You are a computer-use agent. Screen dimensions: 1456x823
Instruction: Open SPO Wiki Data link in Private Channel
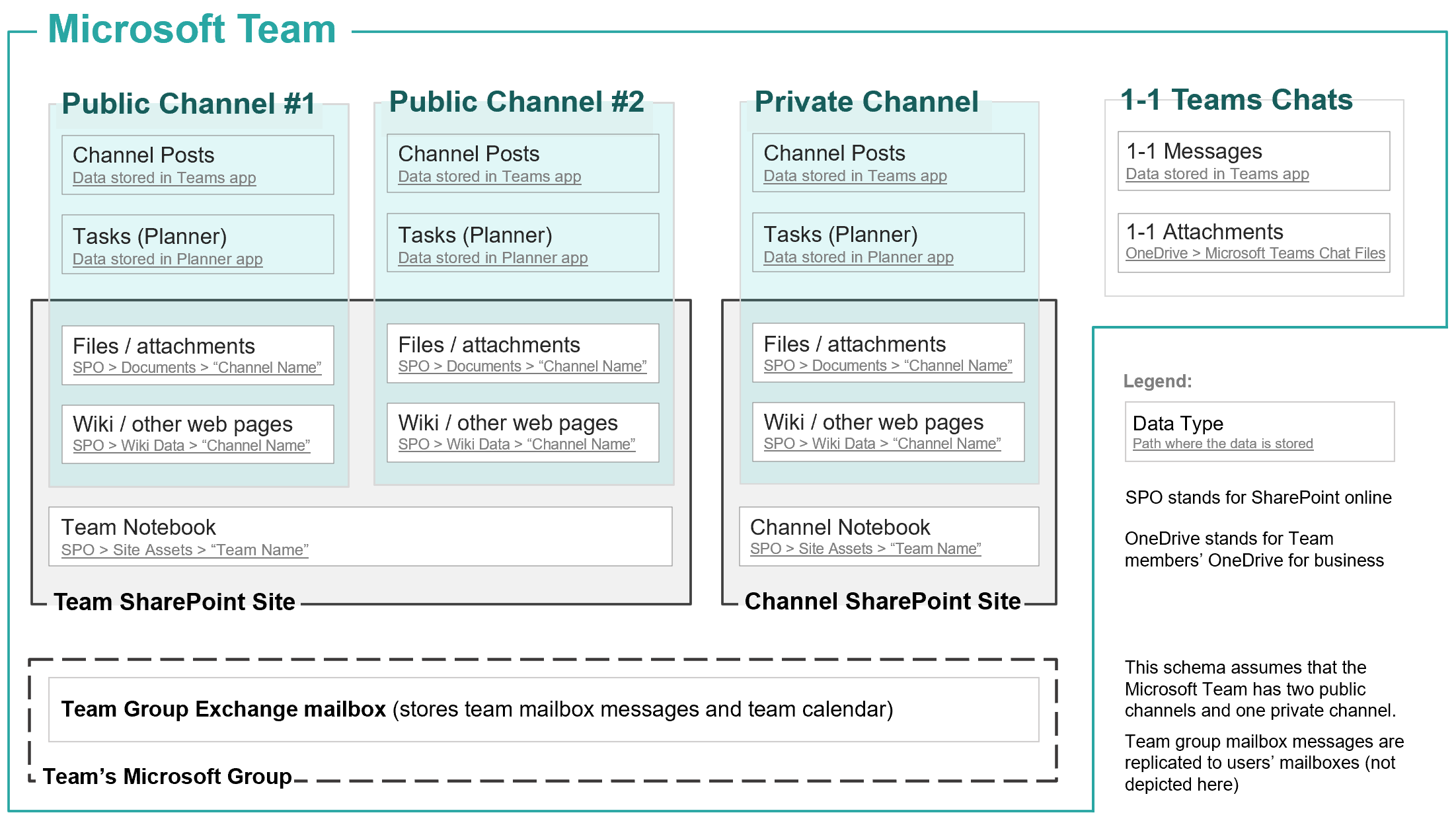tap(882, 444)
